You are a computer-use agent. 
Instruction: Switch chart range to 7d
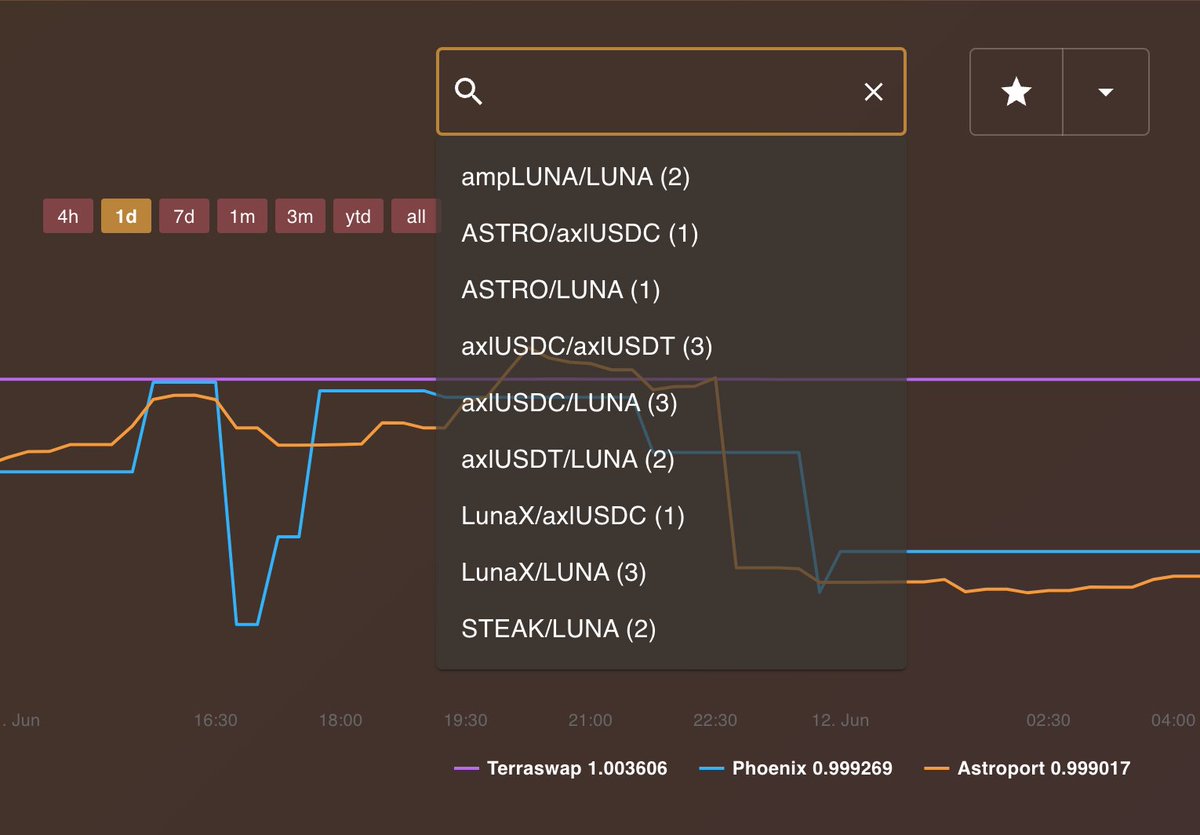pyautogui.click(x=184, y=217)
